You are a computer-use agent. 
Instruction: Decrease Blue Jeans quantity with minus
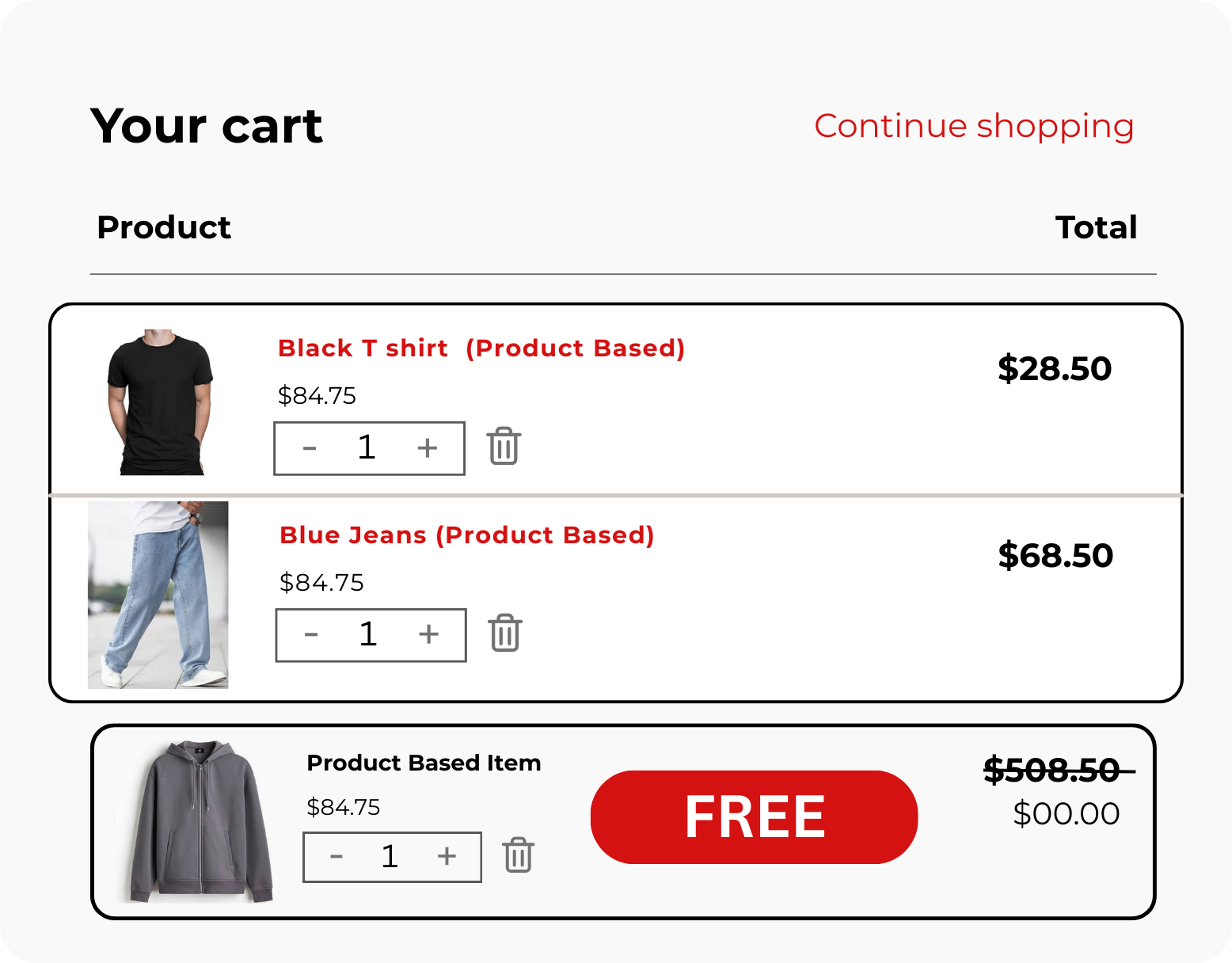tap(311, 634)
